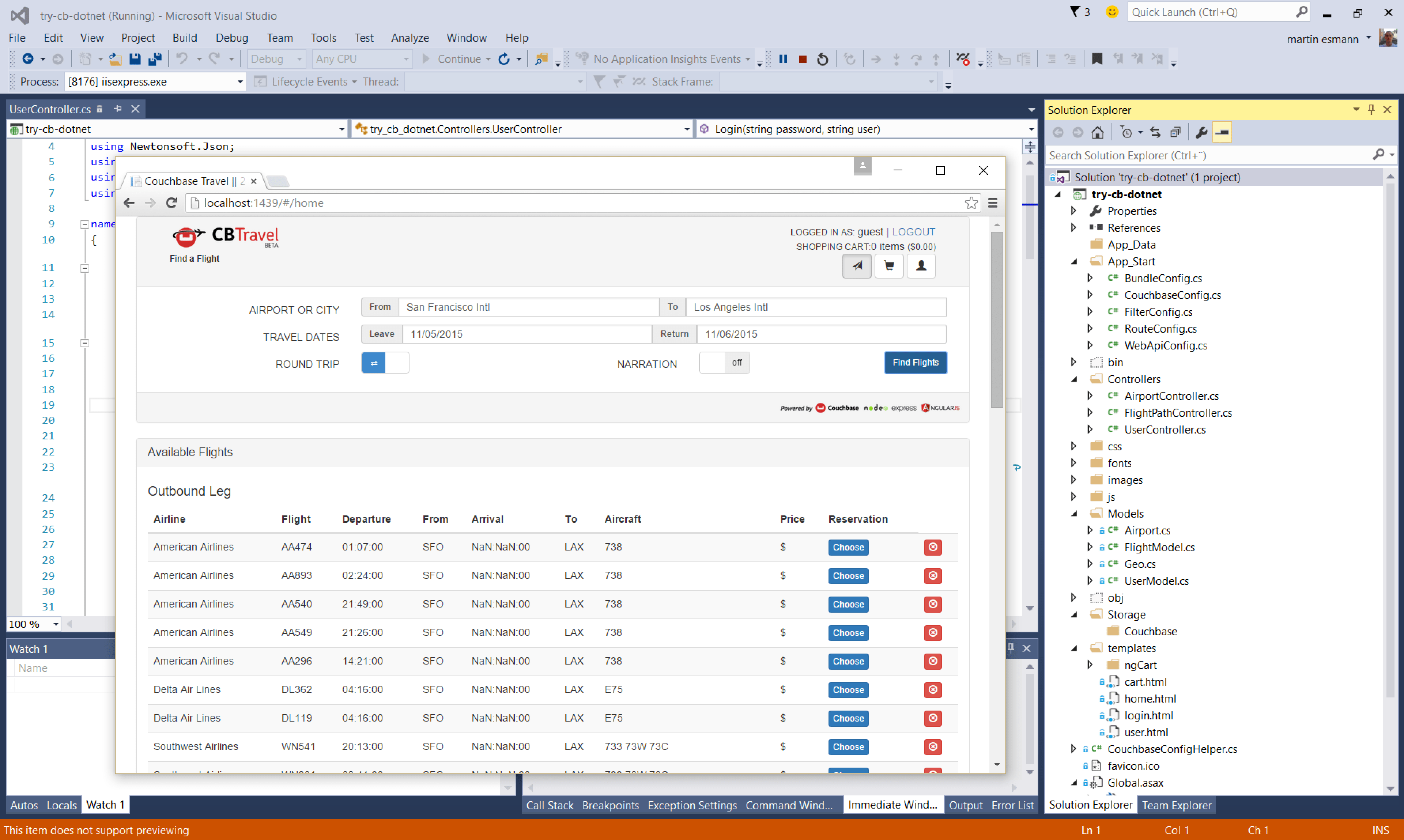Switch to the Team Explorer tab
This screenshot has height=840, width=1404.
pos(1177,804)
